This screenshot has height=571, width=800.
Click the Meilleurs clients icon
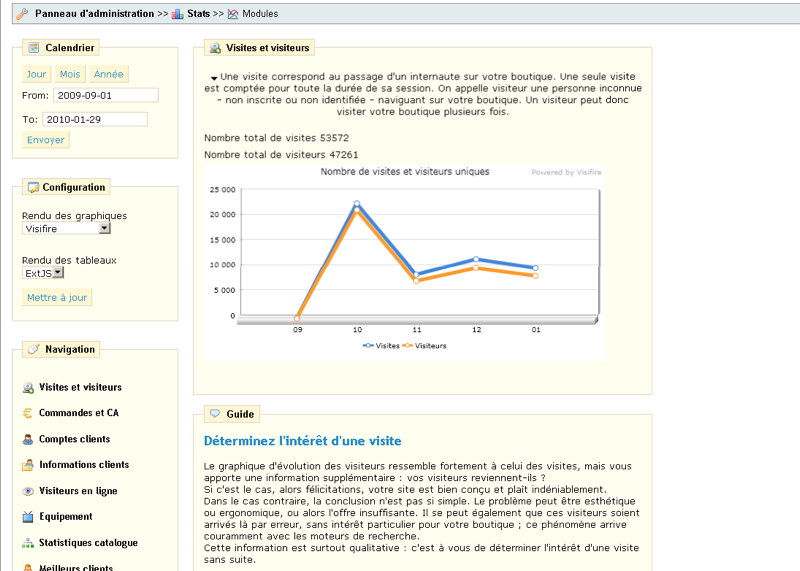pos(28,567)
